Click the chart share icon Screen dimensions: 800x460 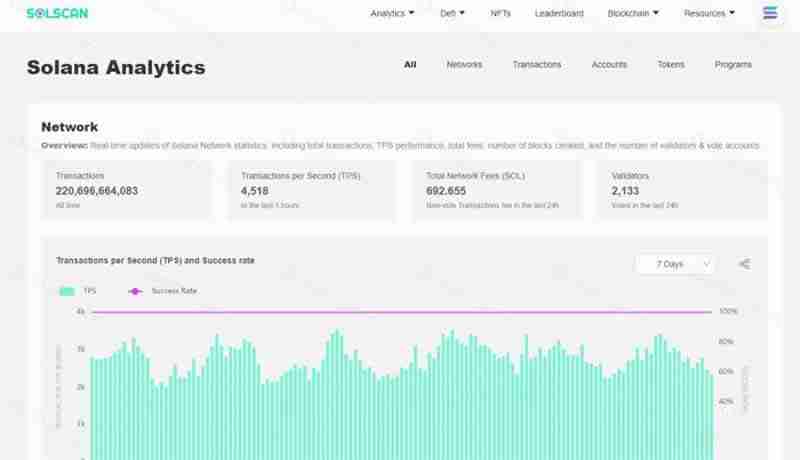[744, 264]
